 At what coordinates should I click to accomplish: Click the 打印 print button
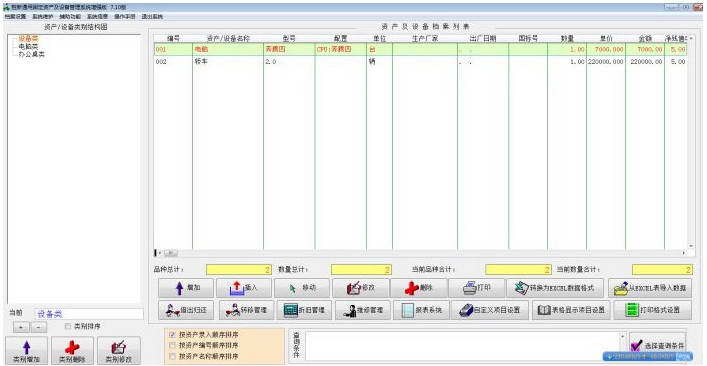point(477,288)
